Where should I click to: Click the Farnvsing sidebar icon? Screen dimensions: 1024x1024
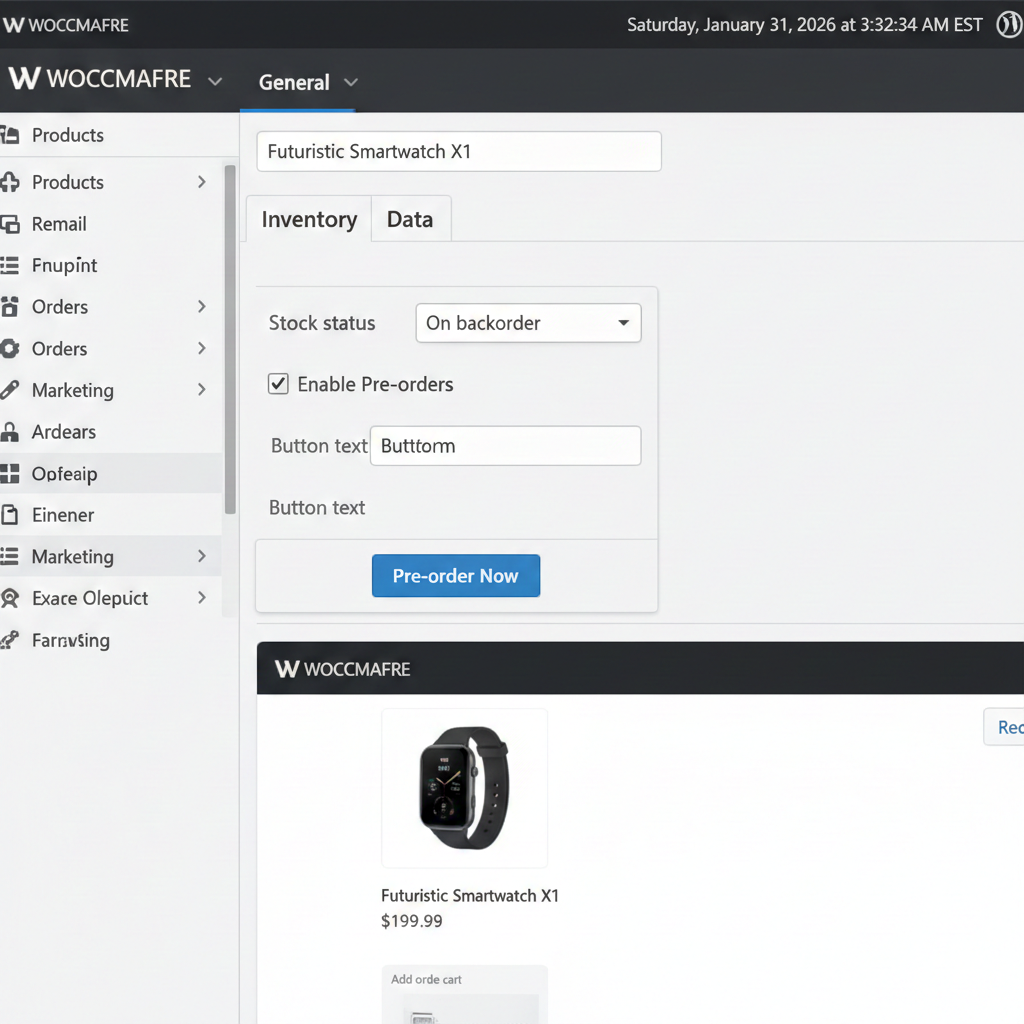tap(10, 640)
